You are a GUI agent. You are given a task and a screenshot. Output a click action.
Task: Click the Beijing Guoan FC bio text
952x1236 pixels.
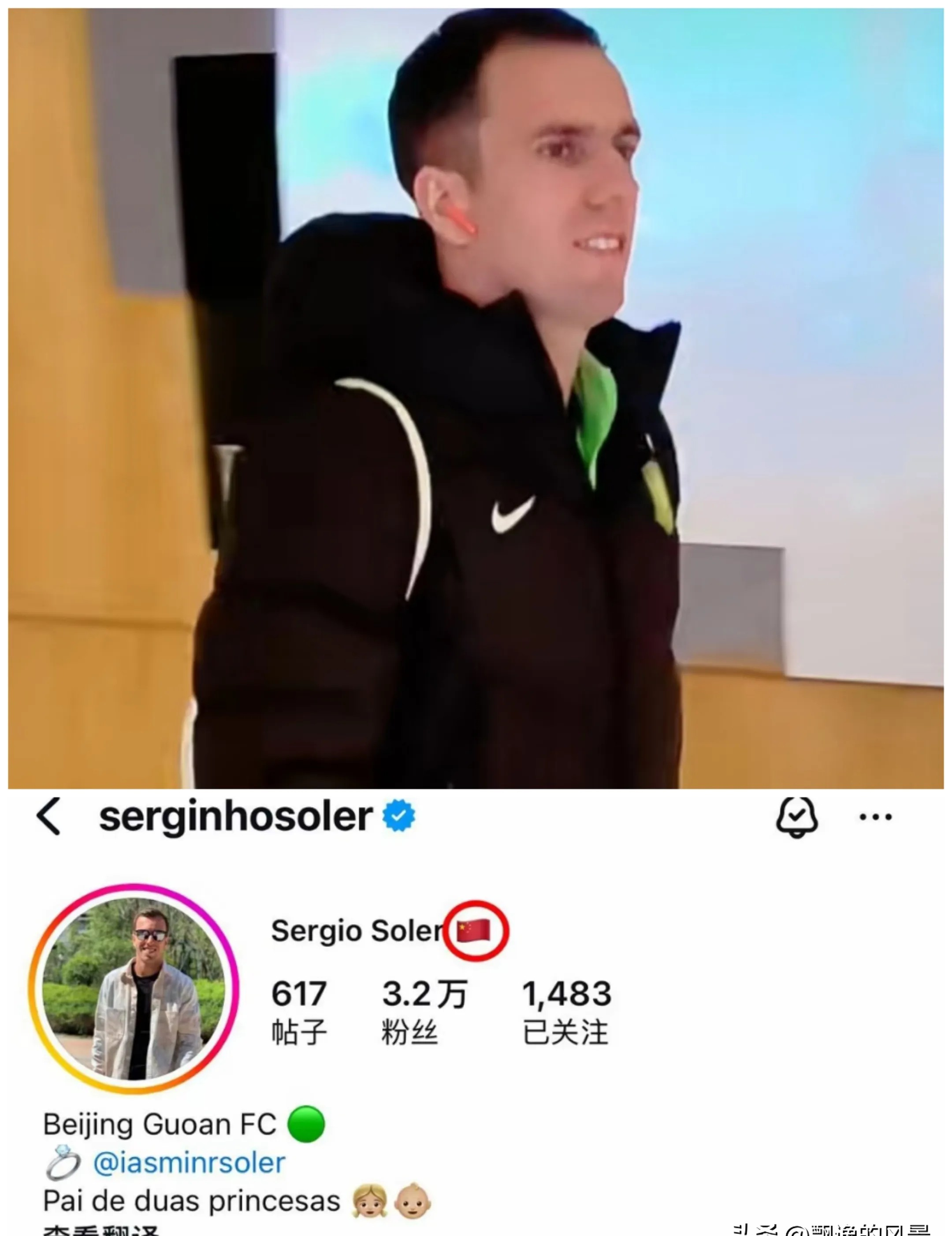160,1124
